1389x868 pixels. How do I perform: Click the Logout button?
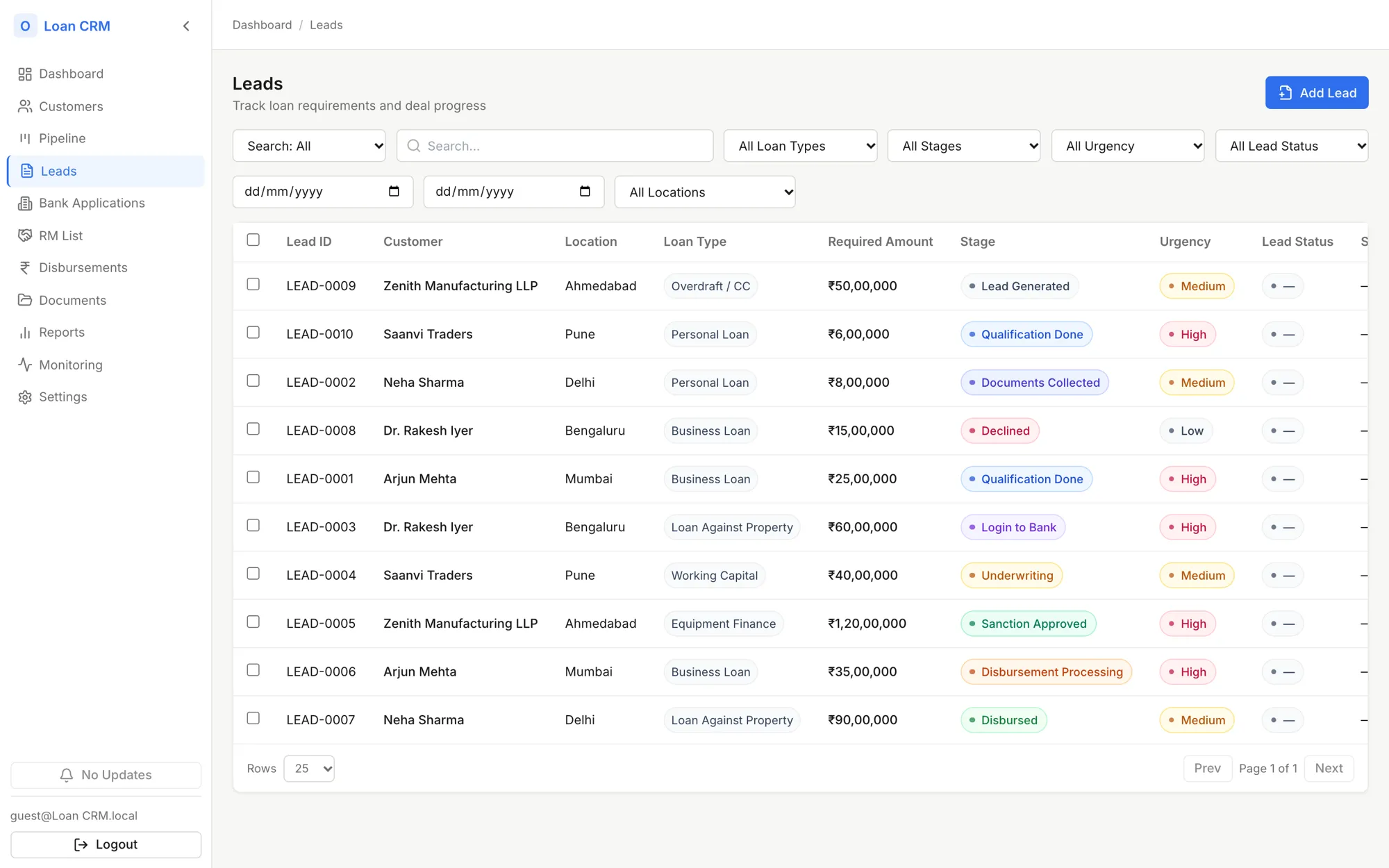pos(106,844)
